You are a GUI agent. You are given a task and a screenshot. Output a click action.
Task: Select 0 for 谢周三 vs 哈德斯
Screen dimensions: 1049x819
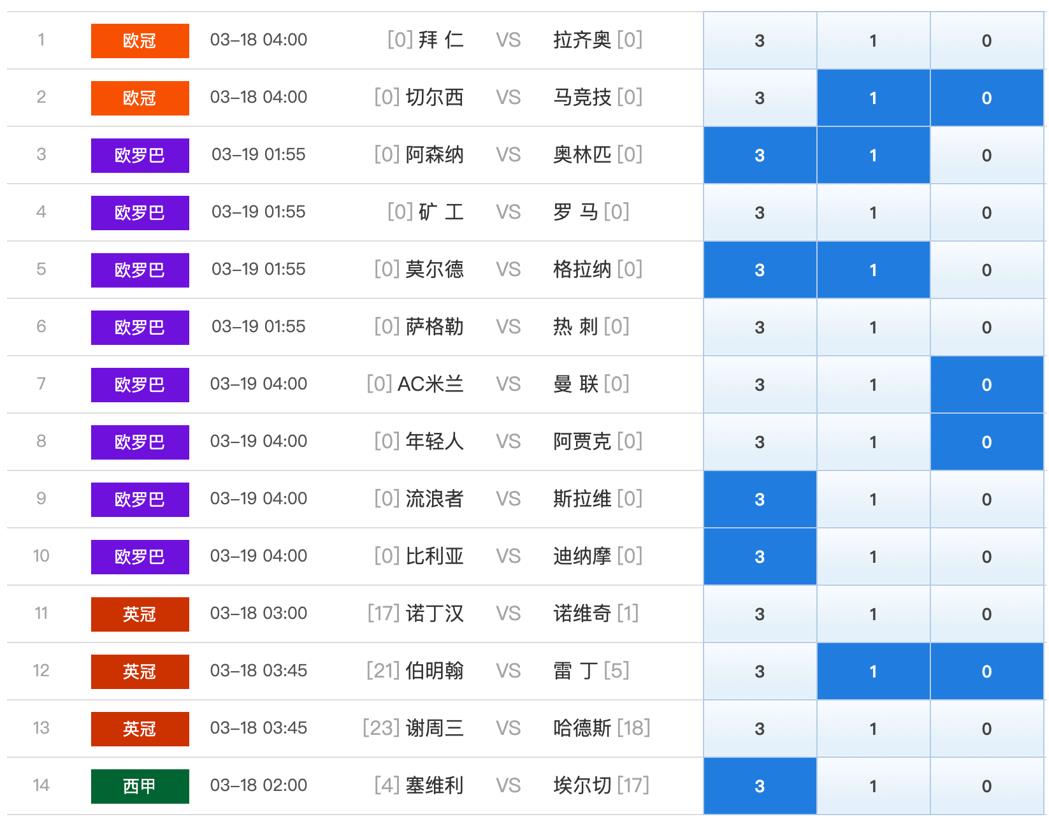pyautogui.click(x=987, y=729)
